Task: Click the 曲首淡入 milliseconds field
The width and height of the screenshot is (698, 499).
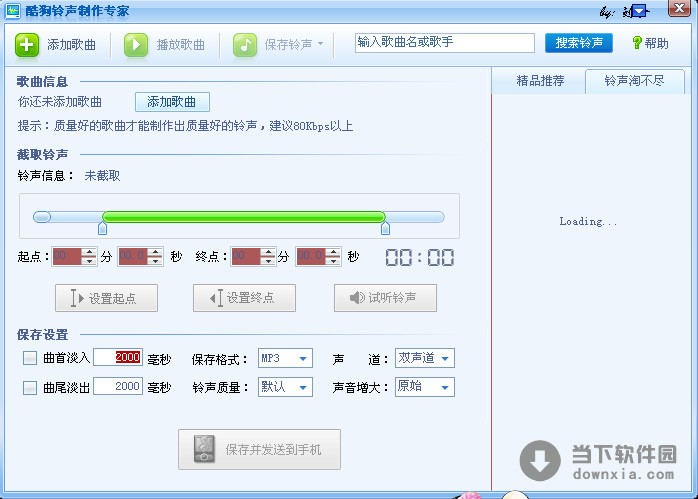Action: [x=118, y=357]
